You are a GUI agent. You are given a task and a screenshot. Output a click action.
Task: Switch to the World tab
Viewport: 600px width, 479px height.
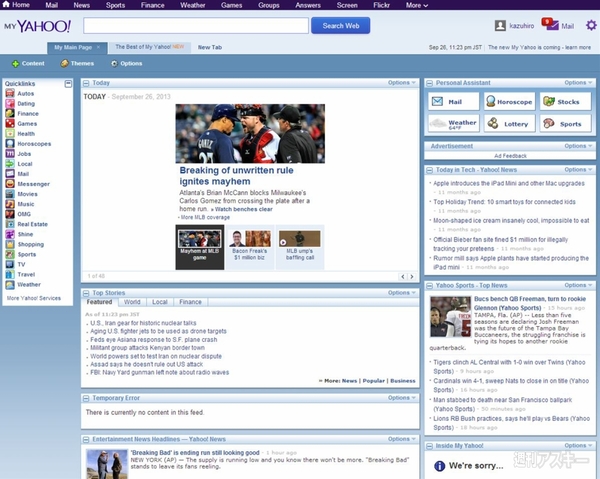point(132,302)
